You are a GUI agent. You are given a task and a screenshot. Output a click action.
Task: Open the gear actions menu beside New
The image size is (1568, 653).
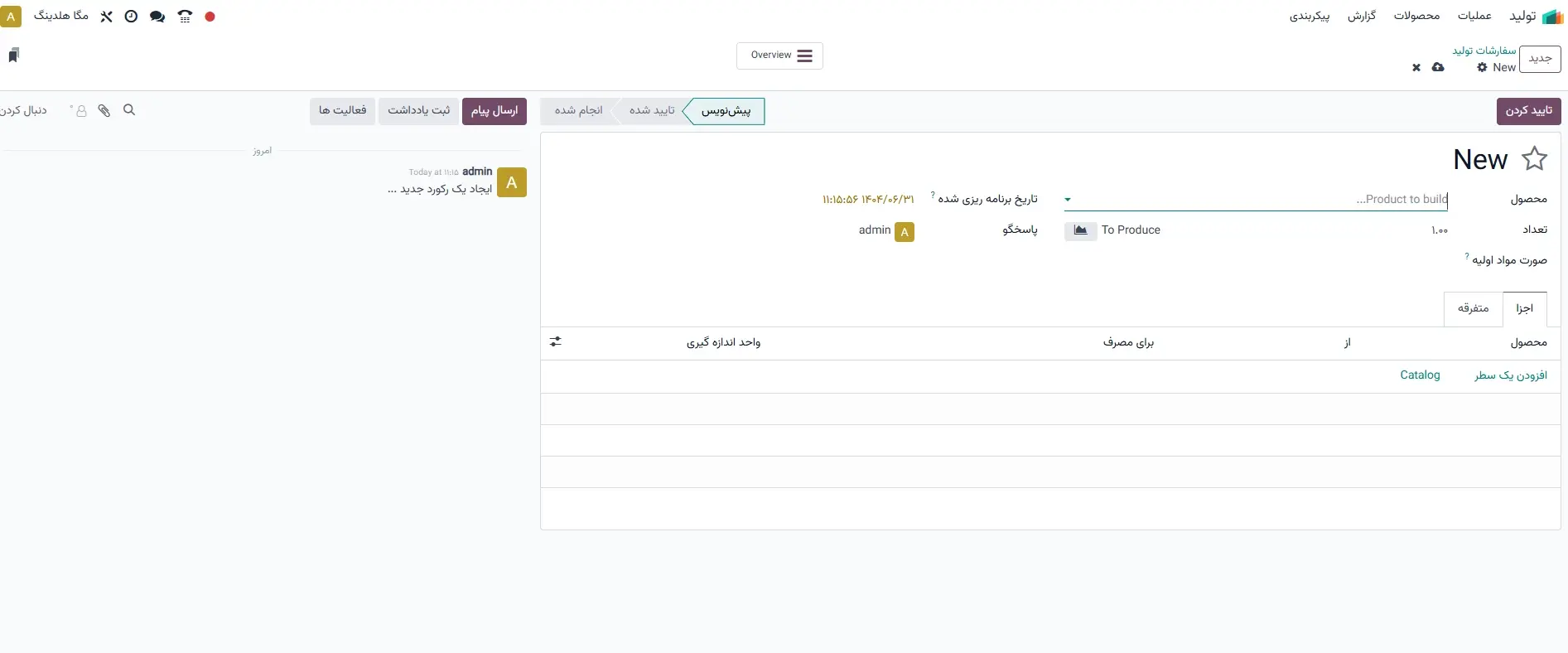click(1482, 68)
